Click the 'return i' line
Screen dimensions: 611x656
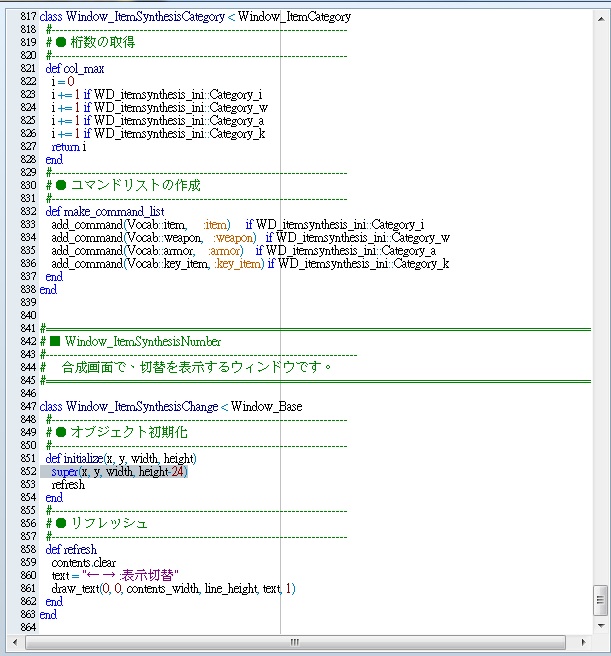point(69,147)
